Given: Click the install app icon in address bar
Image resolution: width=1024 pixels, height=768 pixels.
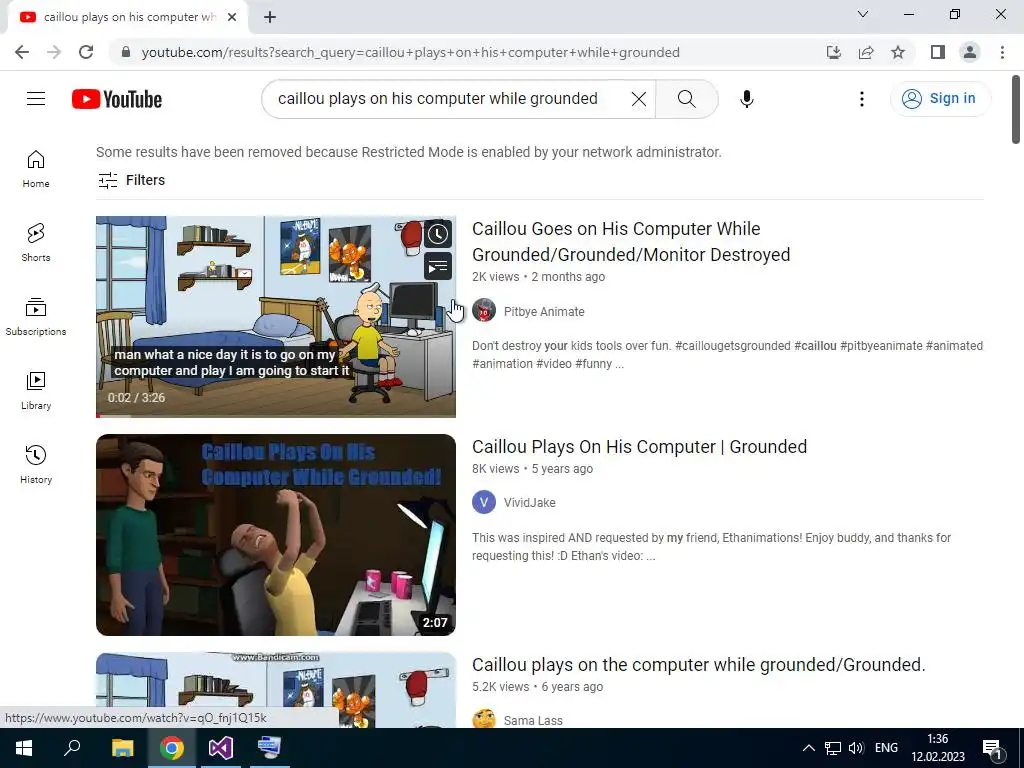Looking at the screenshot, I should tap(834, 52).
